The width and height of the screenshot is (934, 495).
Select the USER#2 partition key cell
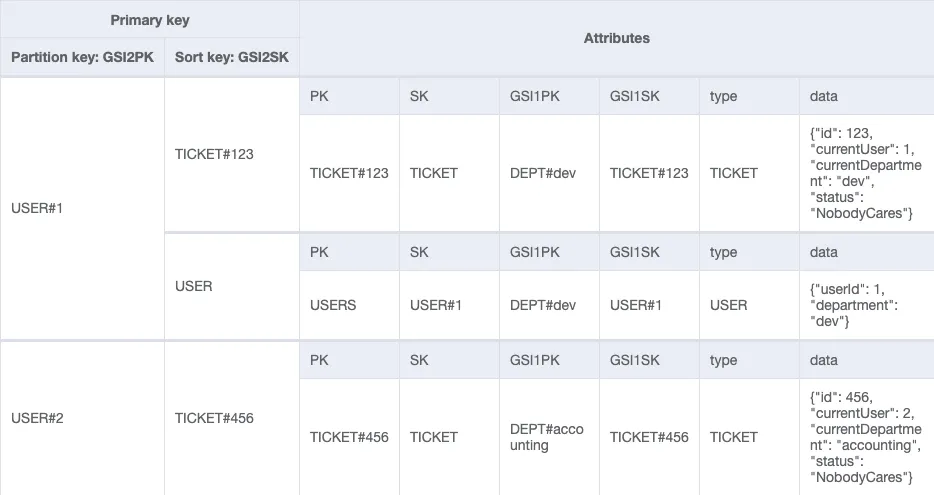(x=82, y=418)
